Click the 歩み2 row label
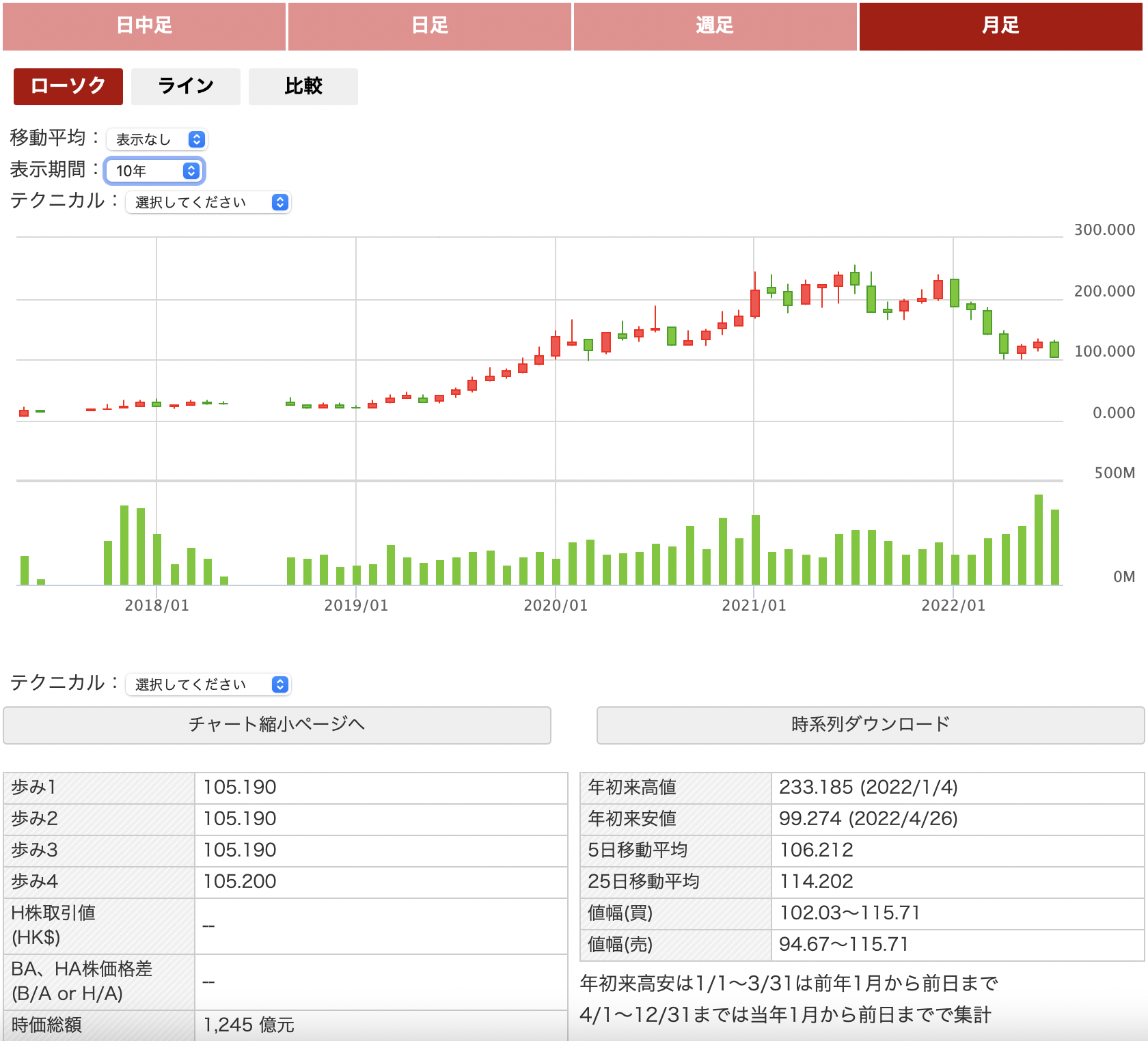 pyautogui.click(x=34, y=819)
